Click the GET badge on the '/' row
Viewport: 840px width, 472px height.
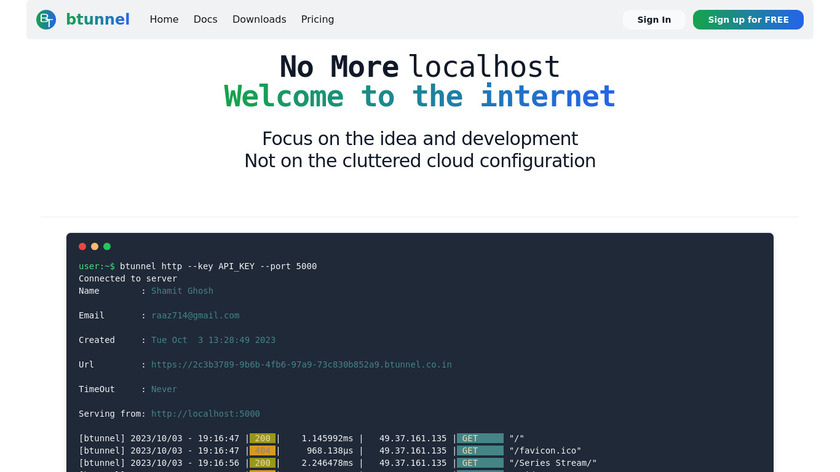tap(480, 438)
